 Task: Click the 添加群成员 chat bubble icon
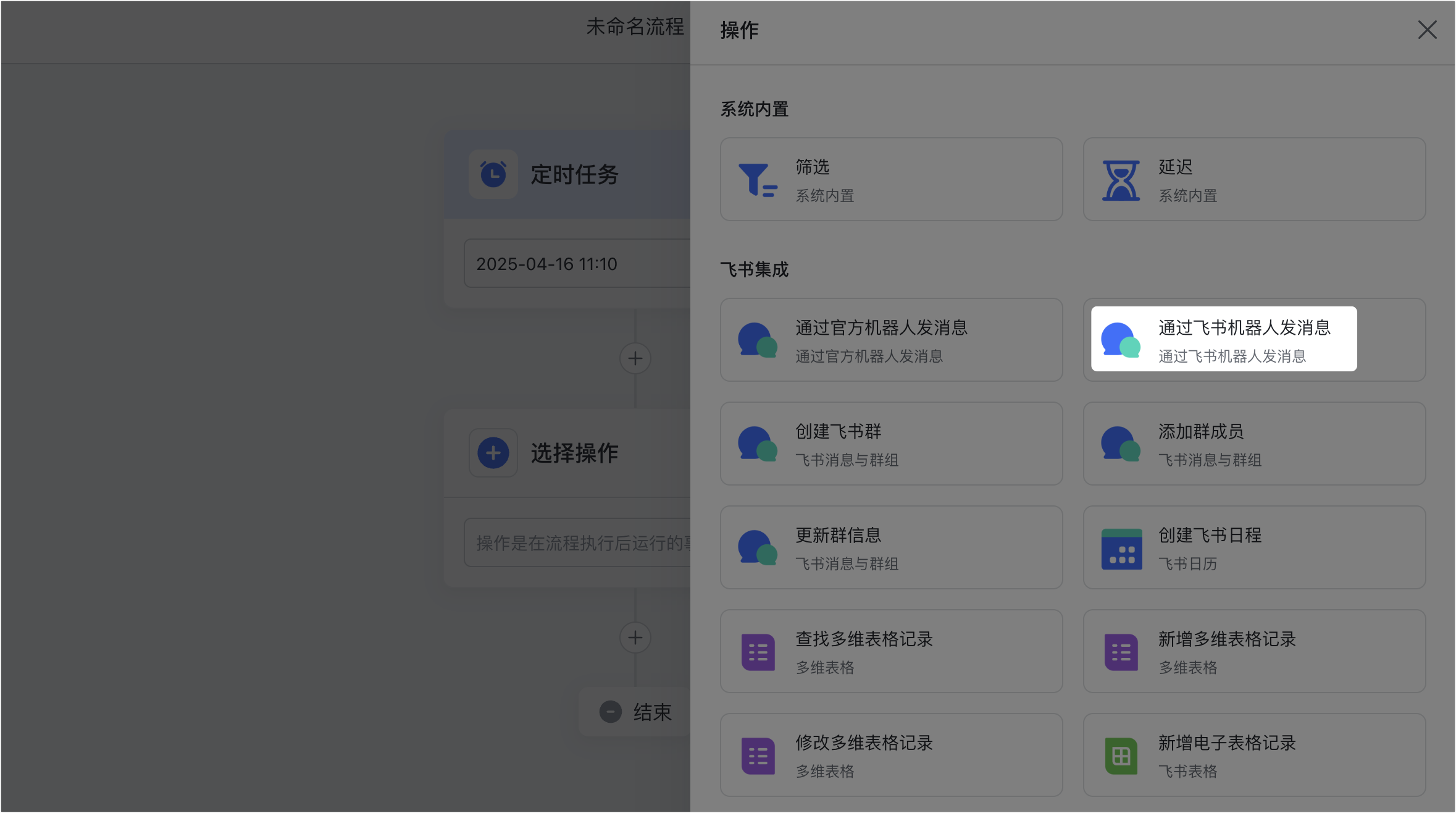[1121, 444]
